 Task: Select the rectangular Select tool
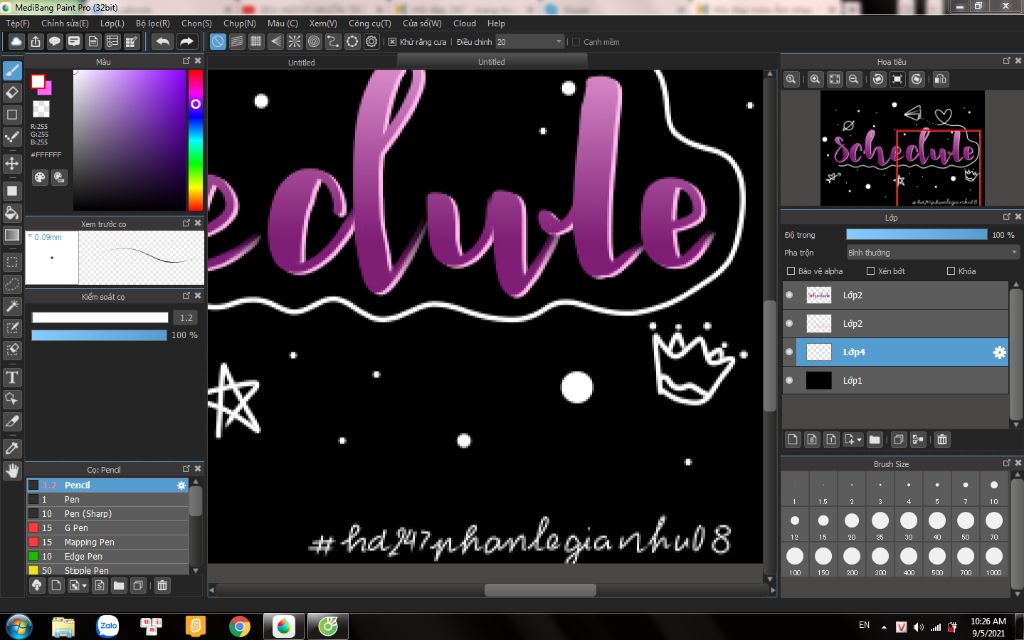(x=12, y=262)
